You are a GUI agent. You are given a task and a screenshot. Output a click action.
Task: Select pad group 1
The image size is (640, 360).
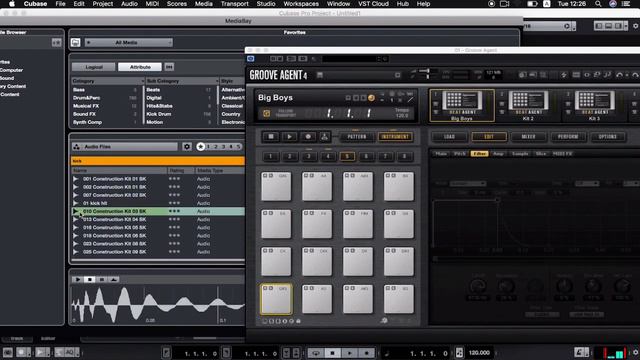point(271,156)
